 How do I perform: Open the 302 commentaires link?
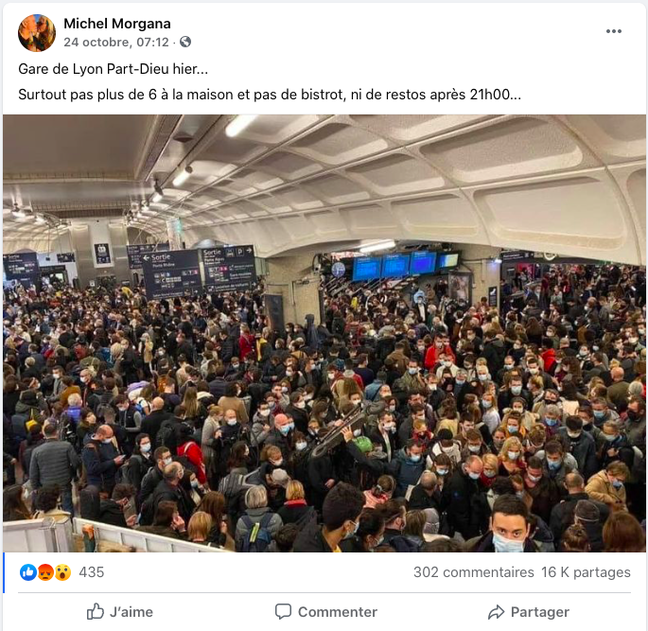point(474,572)
